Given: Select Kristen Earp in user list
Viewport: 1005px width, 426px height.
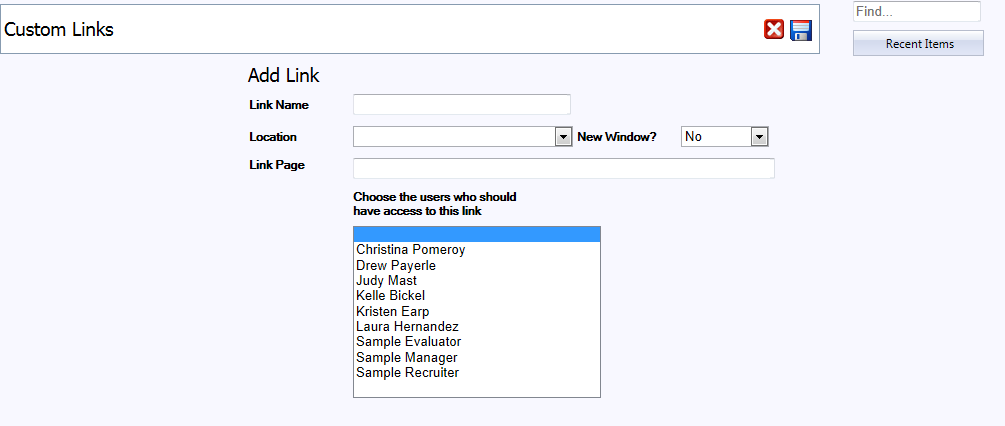Looking at the screenshot, I should point(393,312).
